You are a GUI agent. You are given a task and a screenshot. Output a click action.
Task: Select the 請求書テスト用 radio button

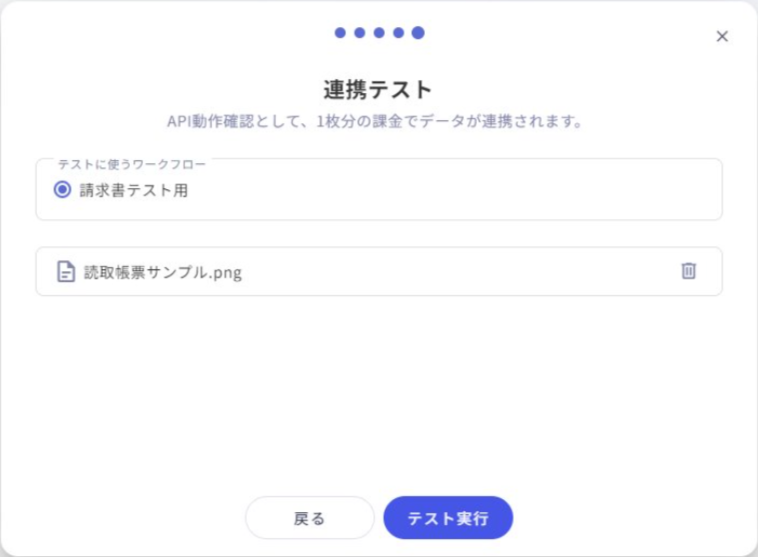click(62, 190)
